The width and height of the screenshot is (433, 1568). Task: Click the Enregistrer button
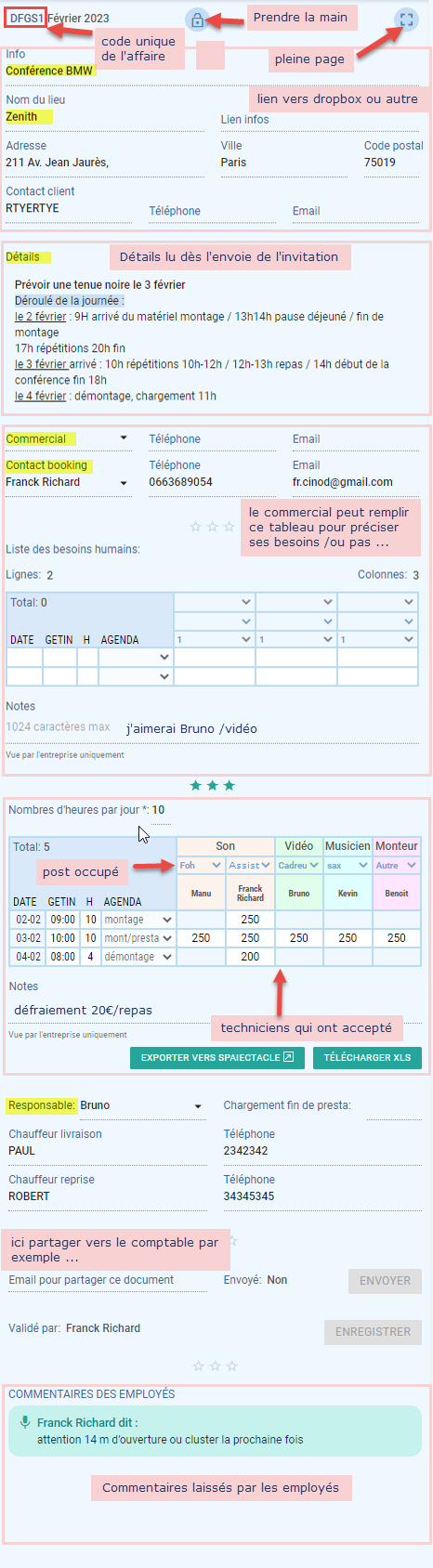click(373, 1332)
